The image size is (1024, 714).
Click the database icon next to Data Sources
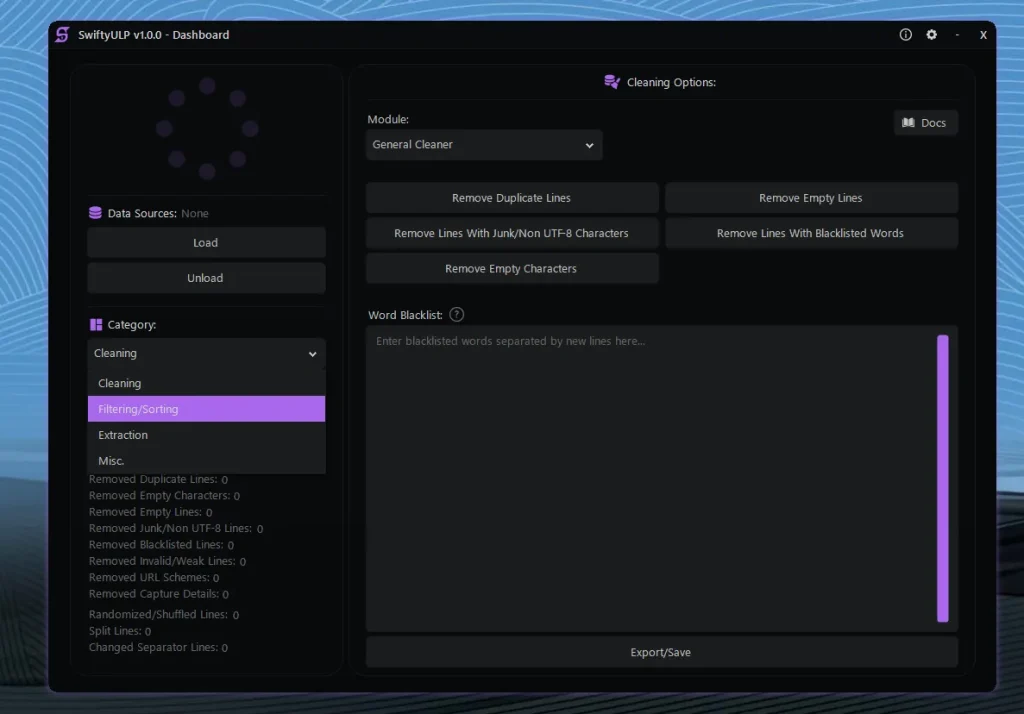(x=94, y=213)
